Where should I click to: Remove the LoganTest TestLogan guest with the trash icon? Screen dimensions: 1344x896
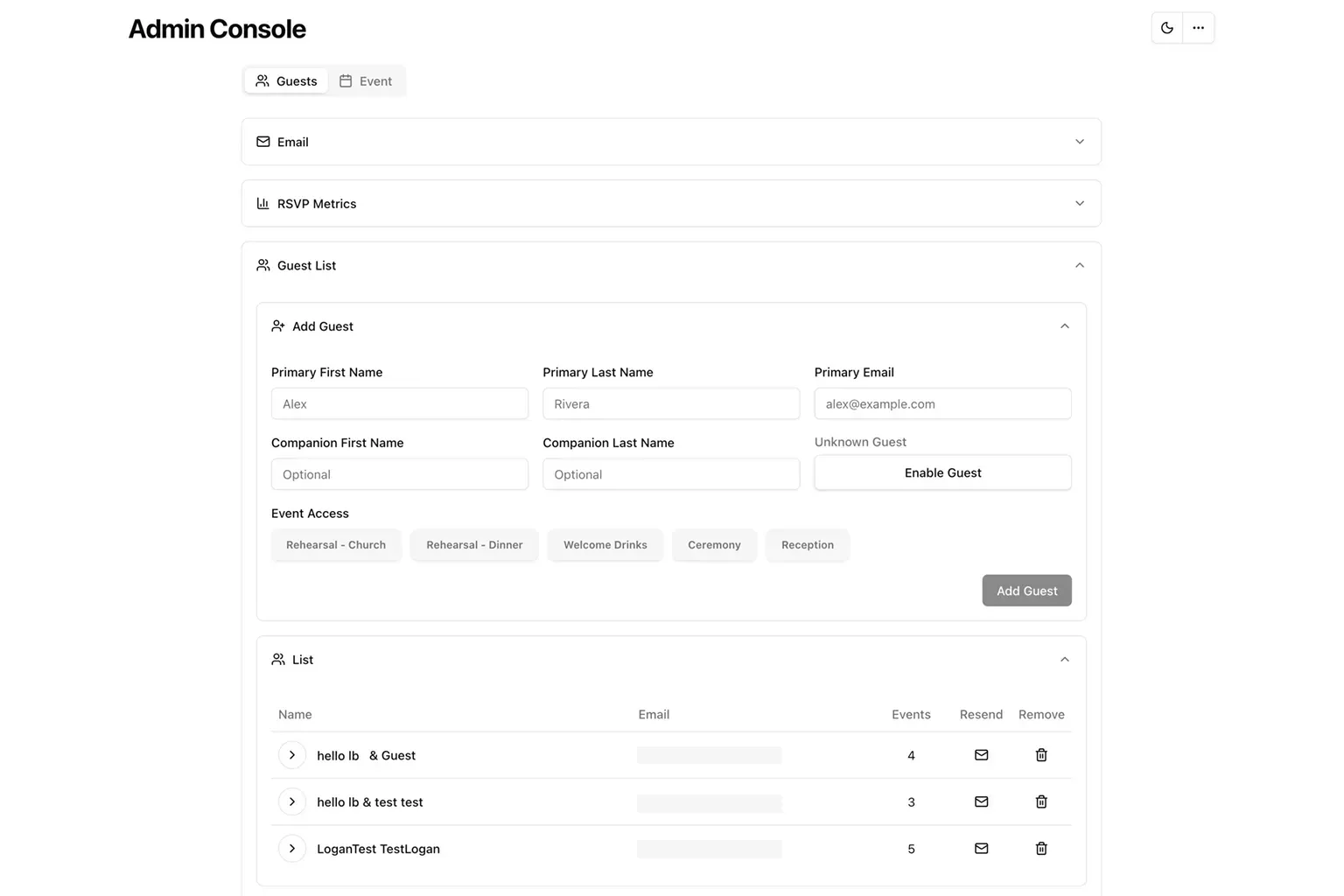(1041, 848)
